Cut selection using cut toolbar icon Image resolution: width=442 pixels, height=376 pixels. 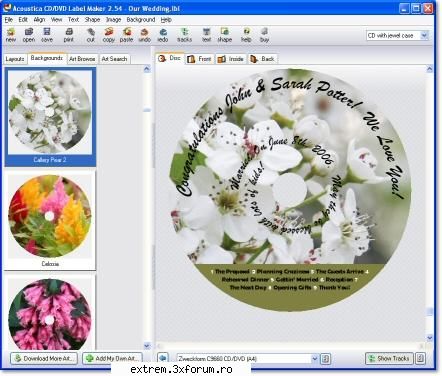[x=90, y=35]
